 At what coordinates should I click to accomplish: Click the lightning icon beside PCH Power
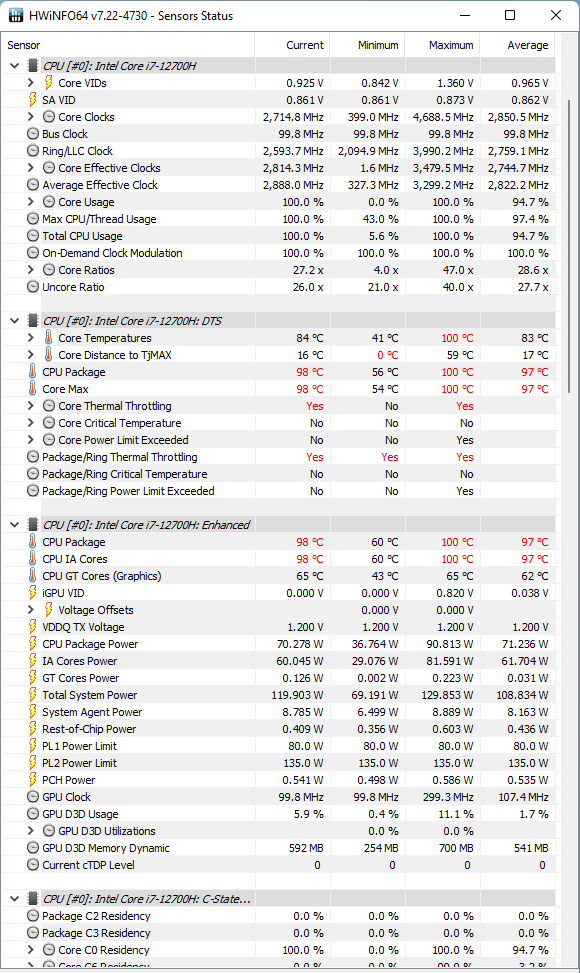(33, 780)
